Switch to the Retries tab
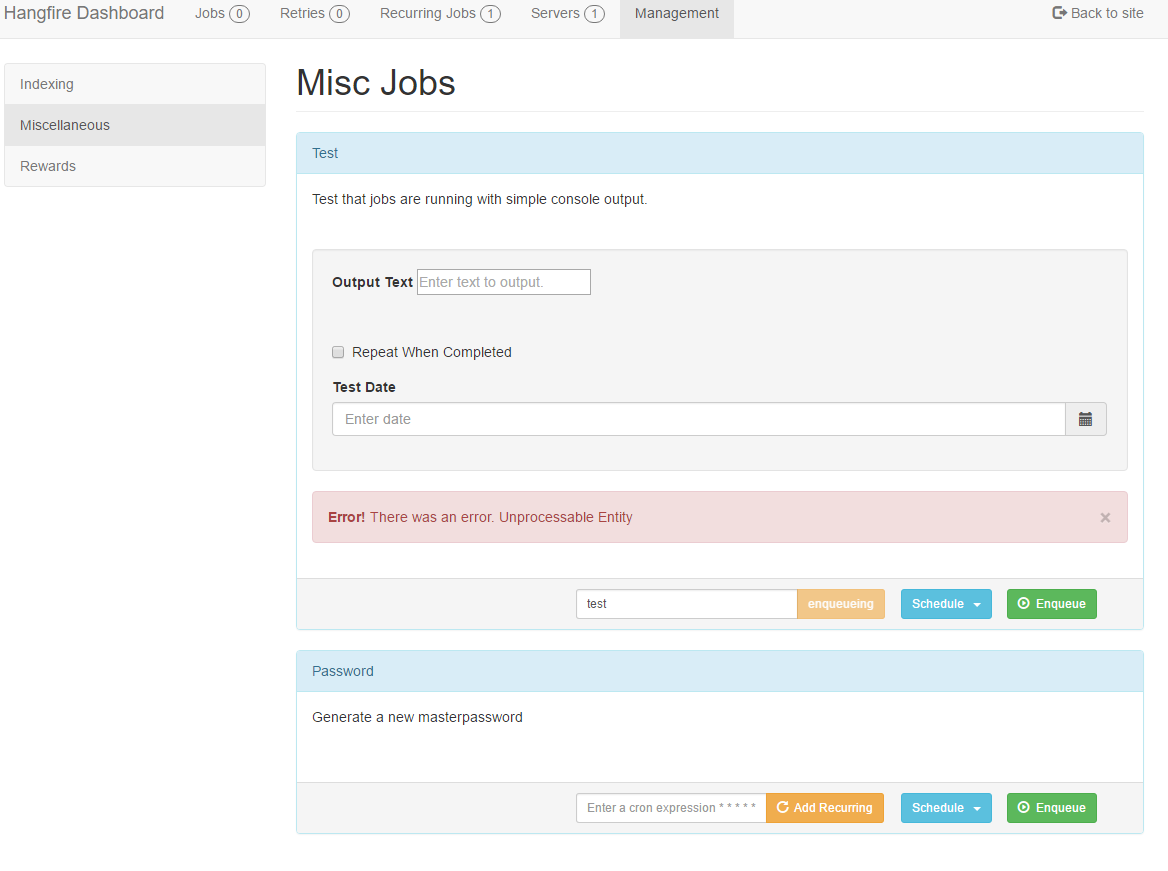The width and height of the screenshot is (1168, 871). (x=314, y=13)
